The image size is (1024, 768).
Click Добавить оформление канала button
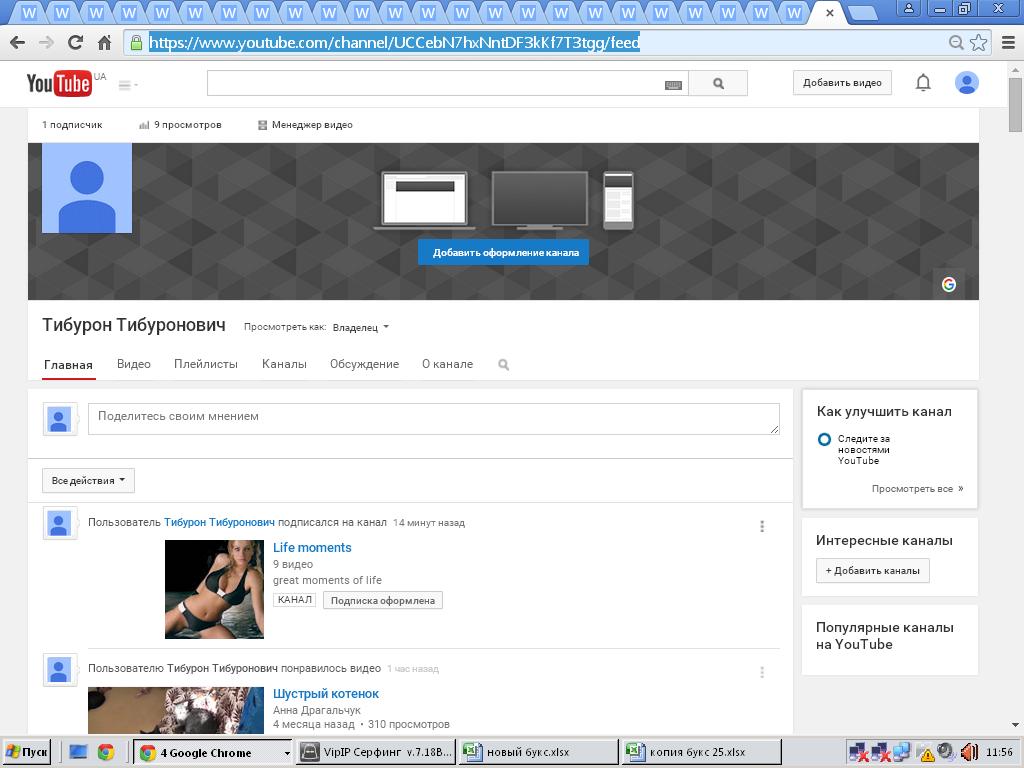504,253
